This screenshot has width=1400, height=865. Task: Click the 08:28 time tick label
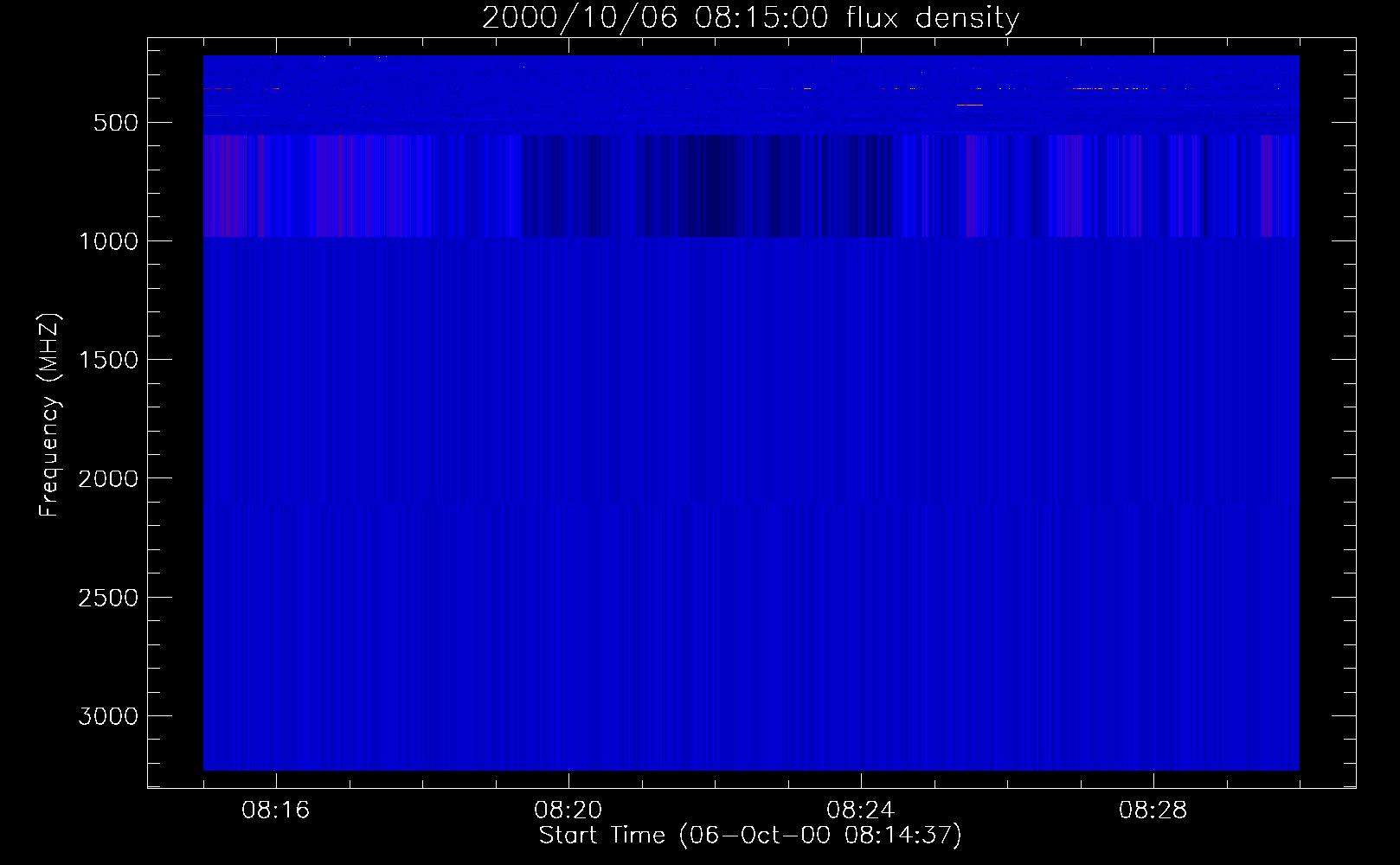click(x=1153, y=811)
